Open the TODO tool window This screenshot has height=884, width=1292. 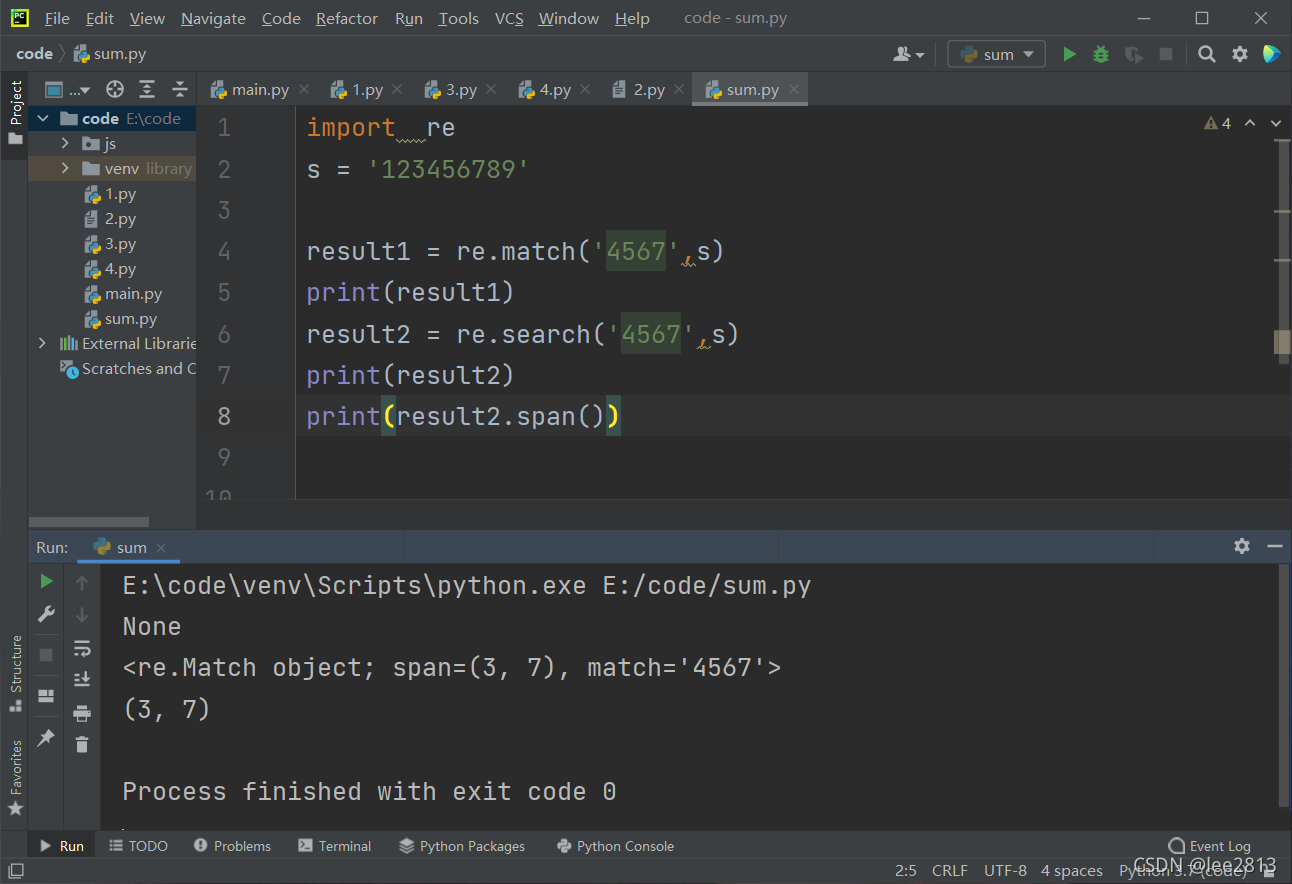point(138,846)
